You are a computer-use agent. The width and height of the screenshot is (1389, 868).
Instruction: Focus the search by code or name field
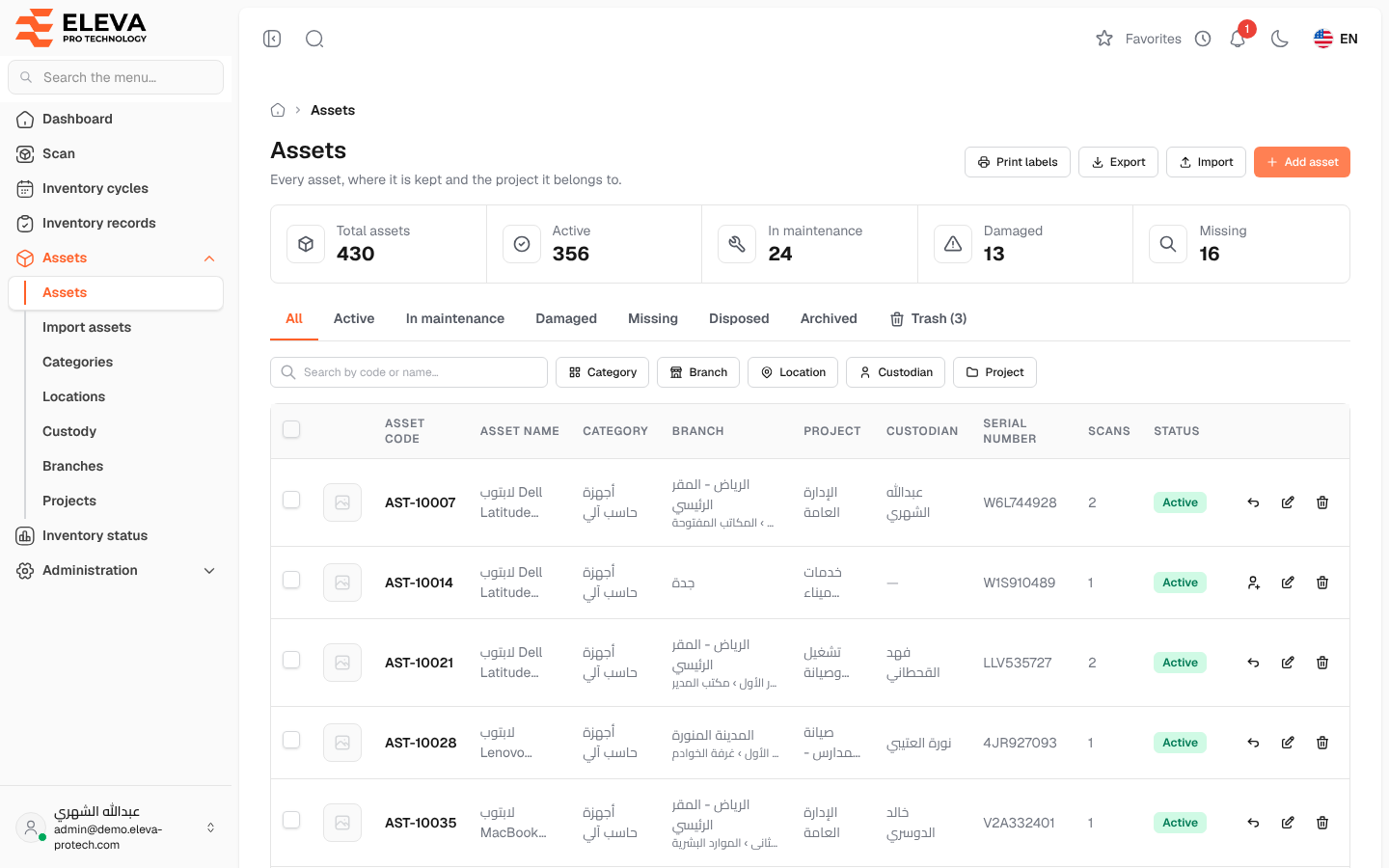(409, 372)
